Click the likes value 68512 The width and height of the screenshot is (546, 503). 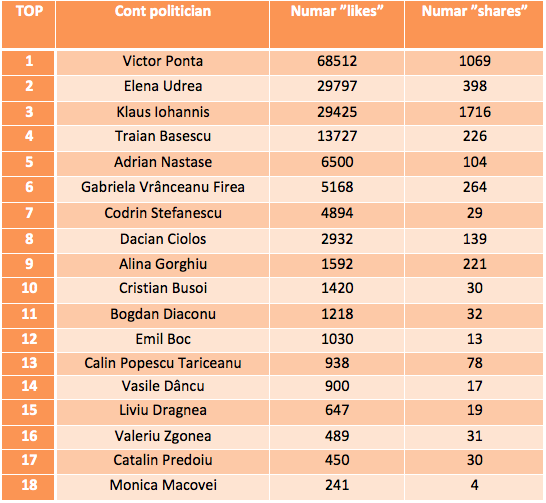(x=337, y=63)
